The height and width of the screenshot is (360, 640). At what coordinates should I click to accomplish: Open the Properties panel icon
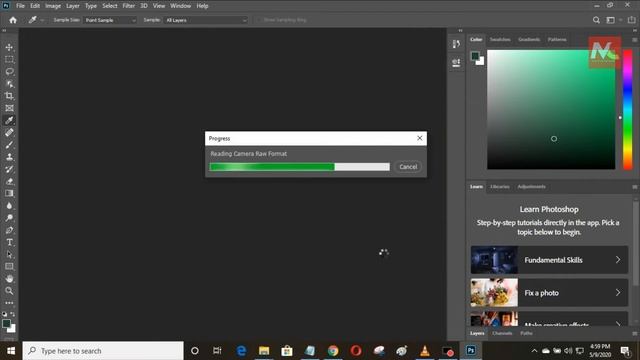pyautogui.click(x=456, y=62)
